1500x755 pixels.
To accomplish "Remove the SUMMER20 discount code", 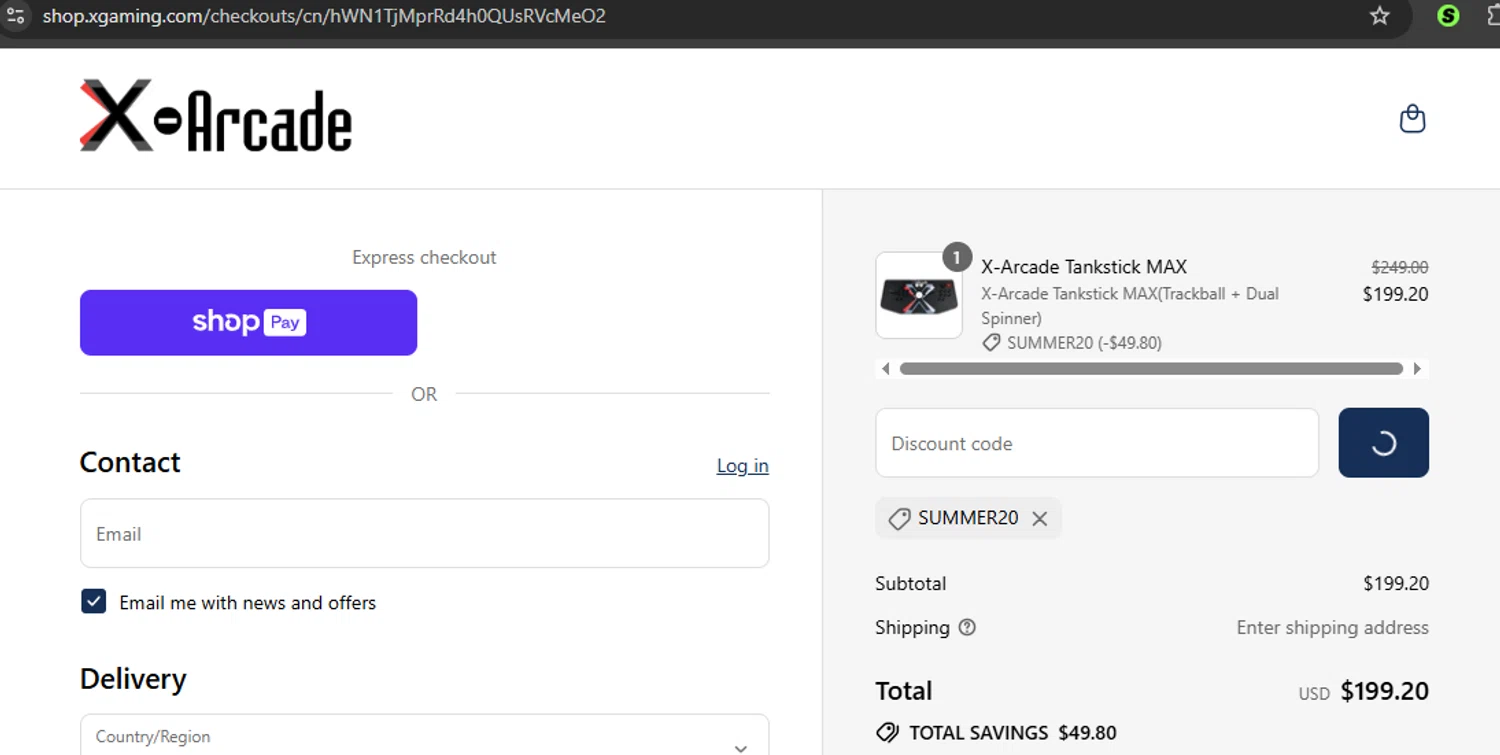I will click(x=1040, y=518).
